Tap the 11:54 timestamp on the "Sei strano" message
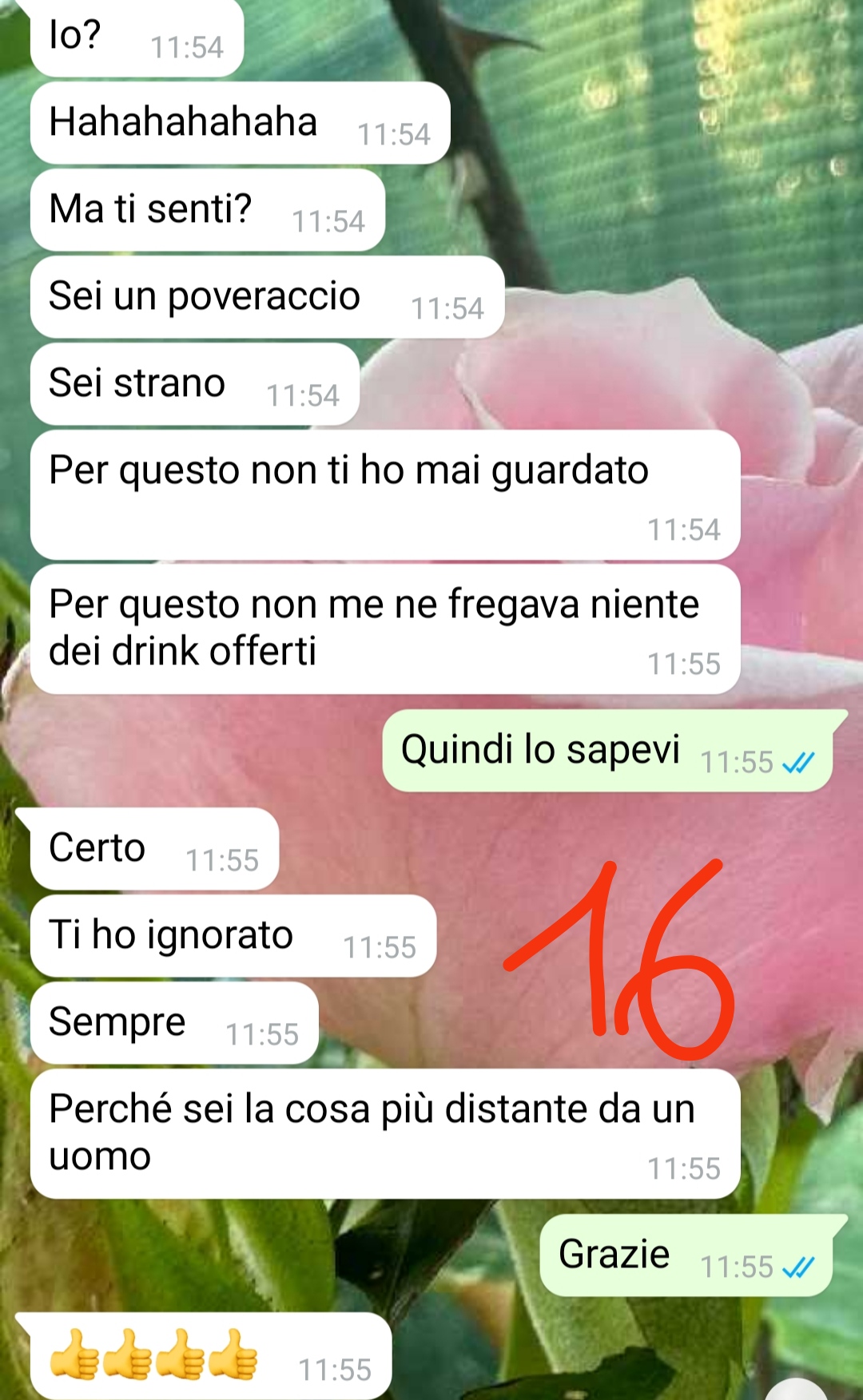Screen dimensions: 863x1400 pos(302,395)
